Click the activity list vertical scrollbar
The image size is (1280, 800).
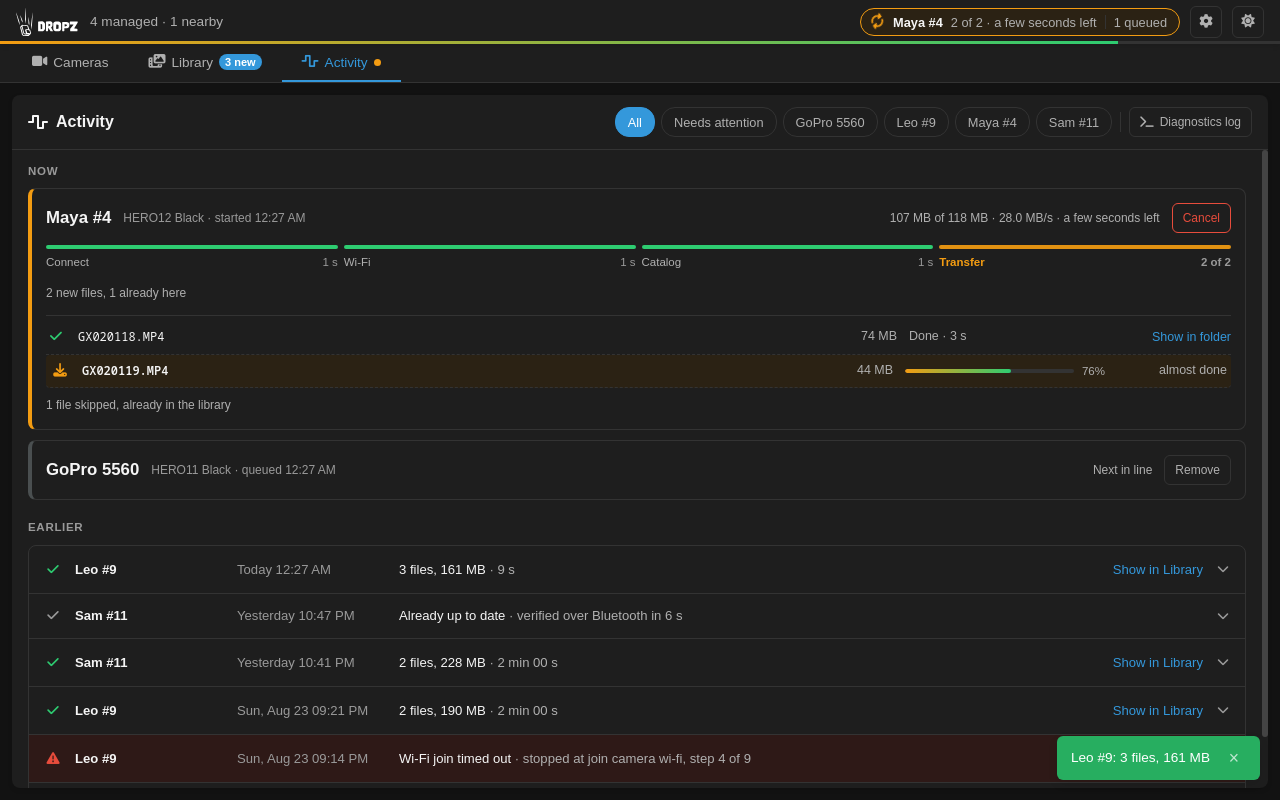coord(1265,443)
